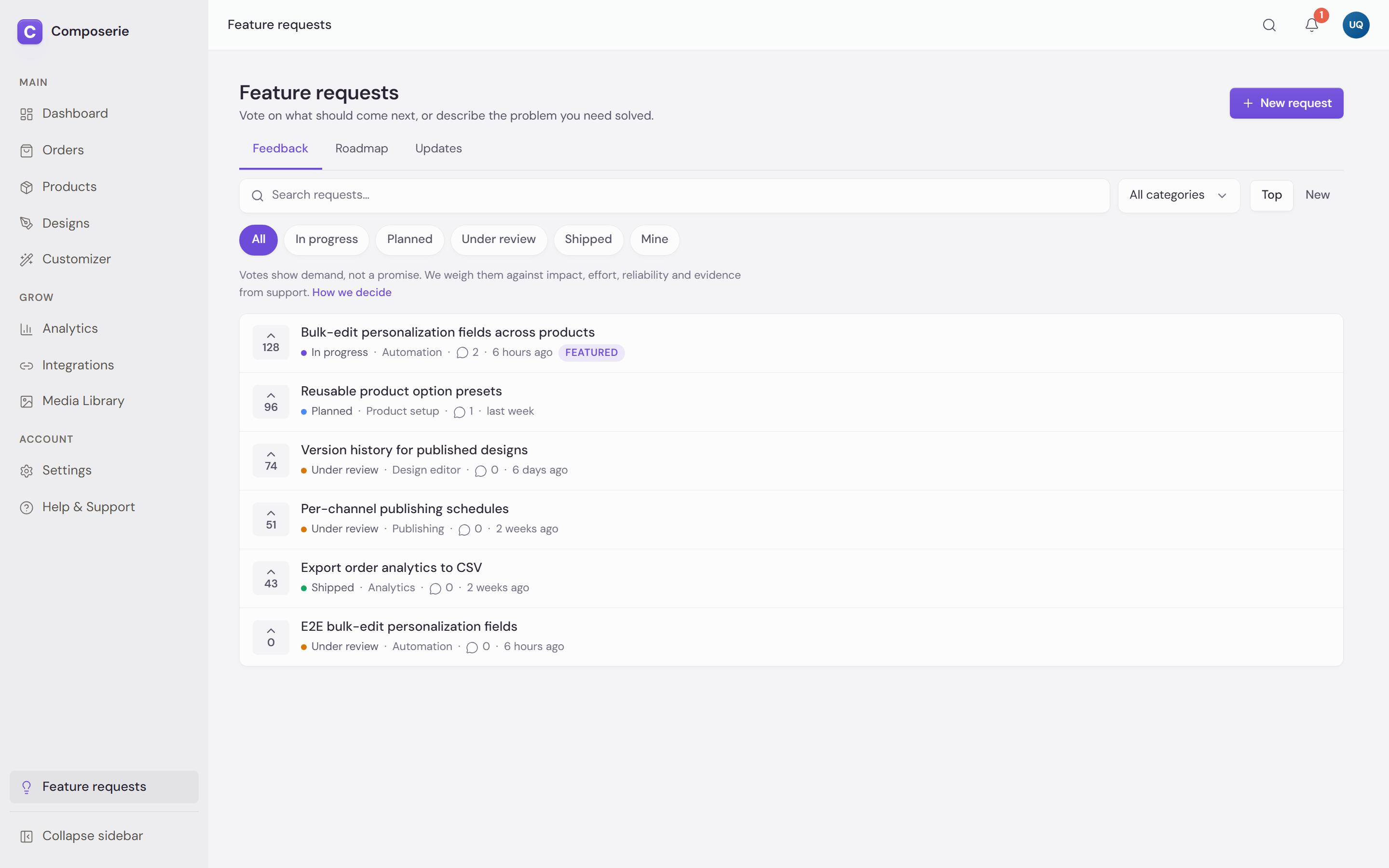Image resolution: width=1389 pixels, height=868 pixels.
Task: Go to Dashboard in sidebar
Action: tap(104, 114)
